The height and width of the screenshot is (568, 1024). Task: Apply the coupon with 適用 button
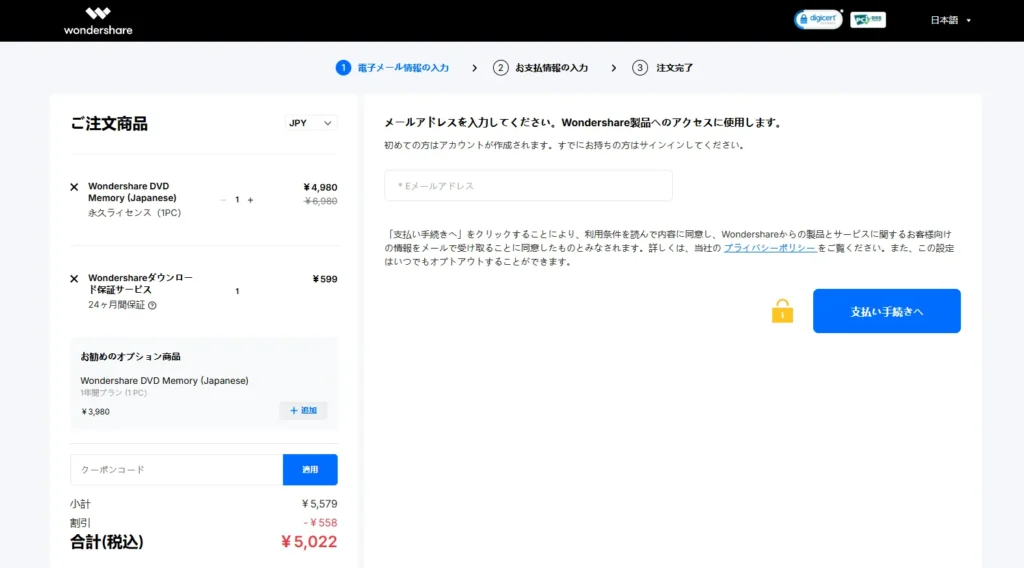coord(310,469)
